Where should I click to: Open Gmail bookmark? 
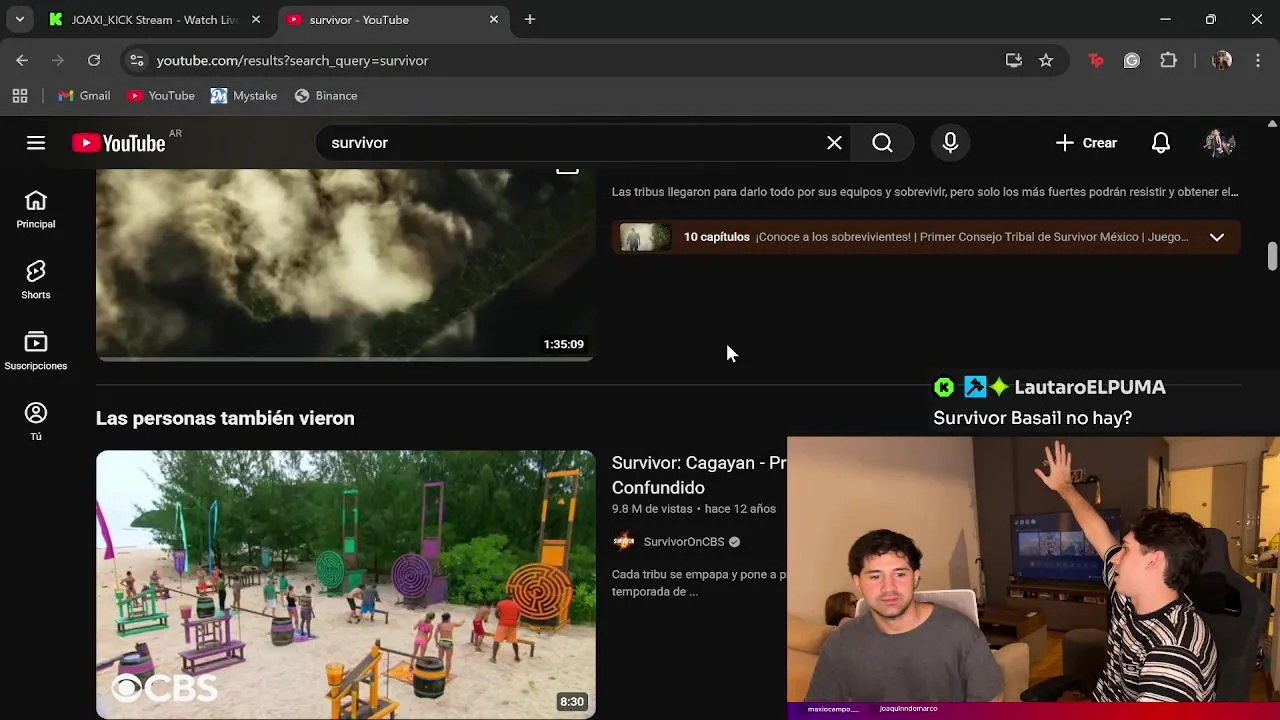[x=84, y=96]
